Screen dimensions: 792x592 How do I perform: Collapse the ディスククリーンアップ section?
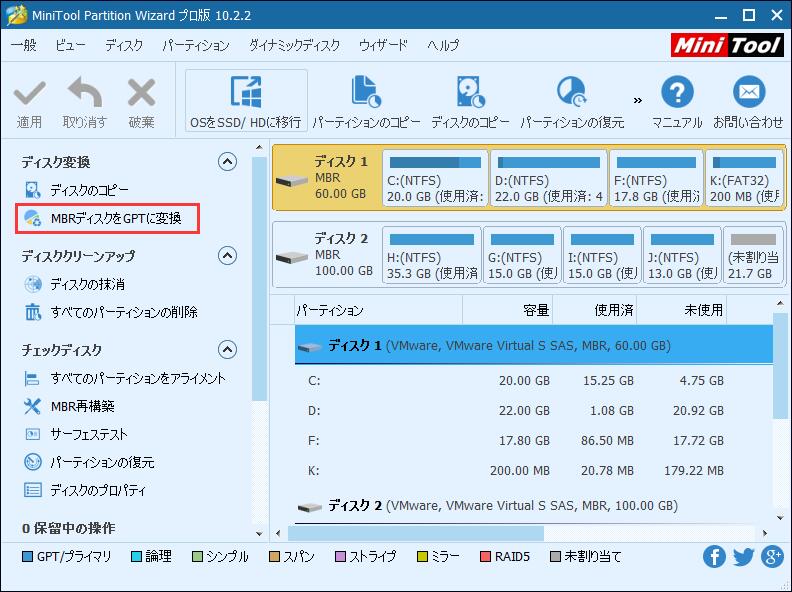tap(227, 256)
